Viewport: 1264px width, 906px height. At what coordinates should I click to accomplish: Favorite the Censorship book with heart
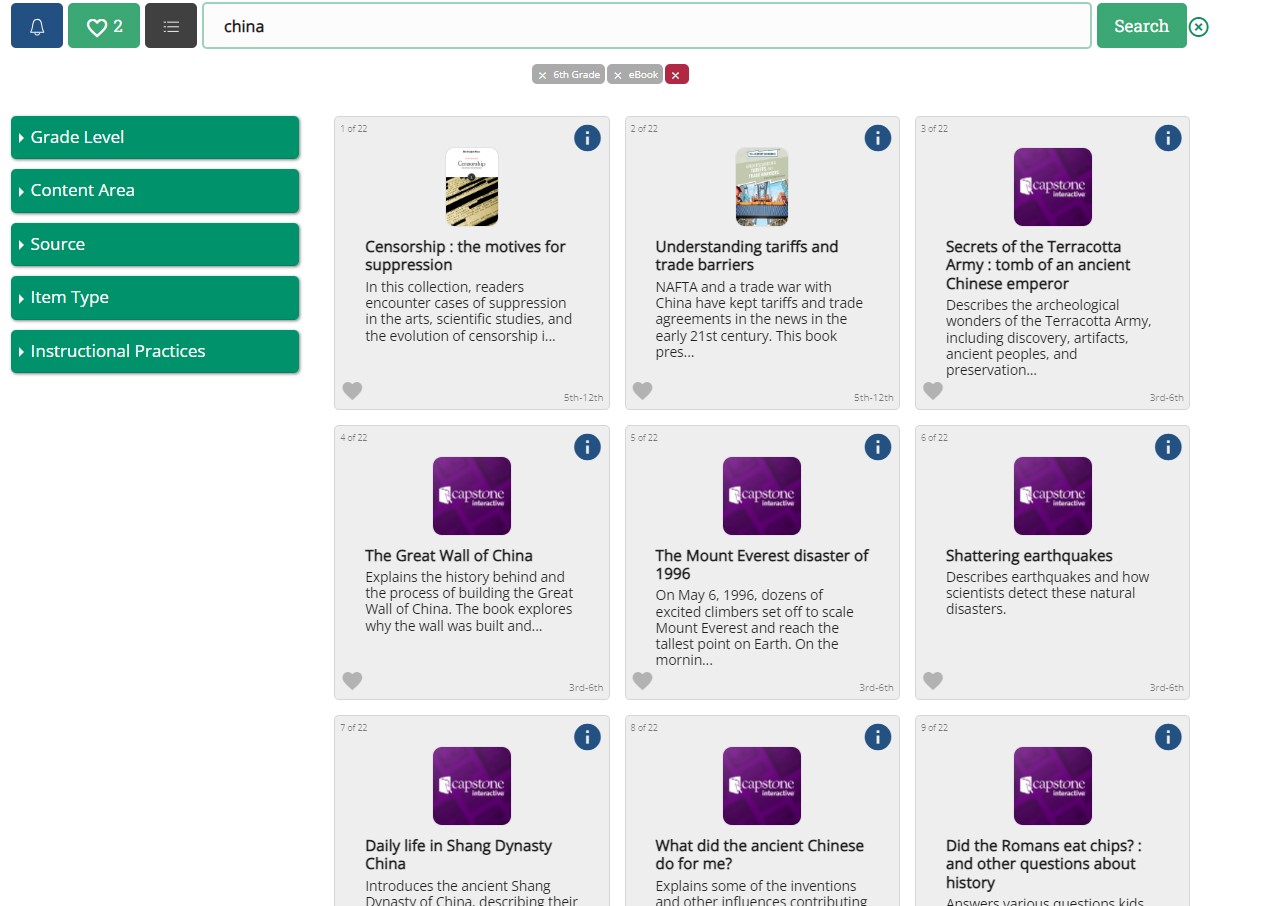352,391
